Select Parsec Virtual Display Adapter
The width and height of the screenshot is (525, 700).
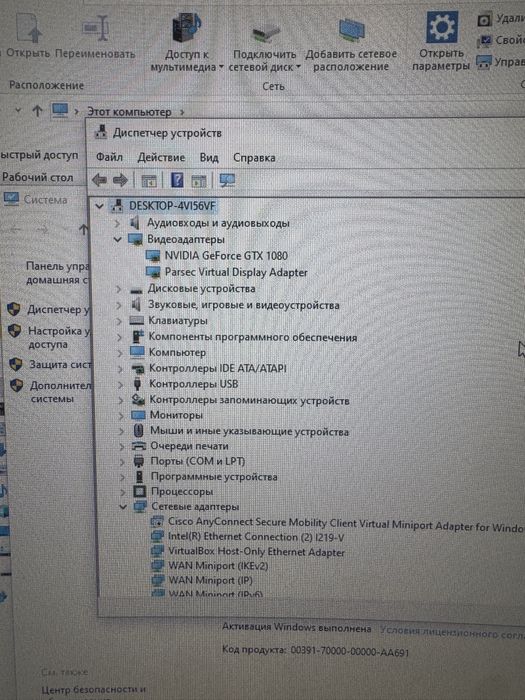coord(236,272)
